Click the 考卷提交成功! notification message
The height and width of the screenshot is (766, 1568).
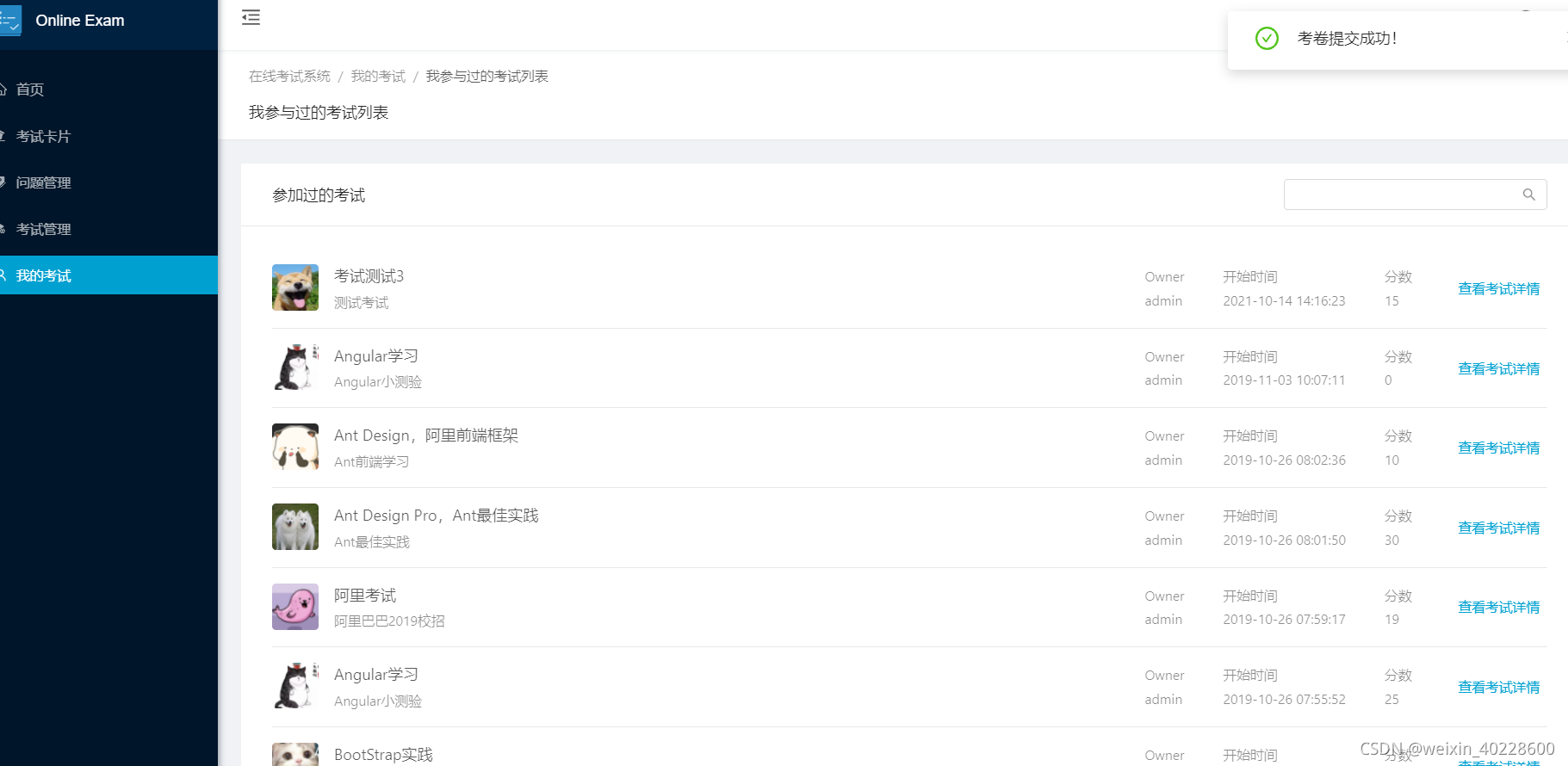(1347, 39)
